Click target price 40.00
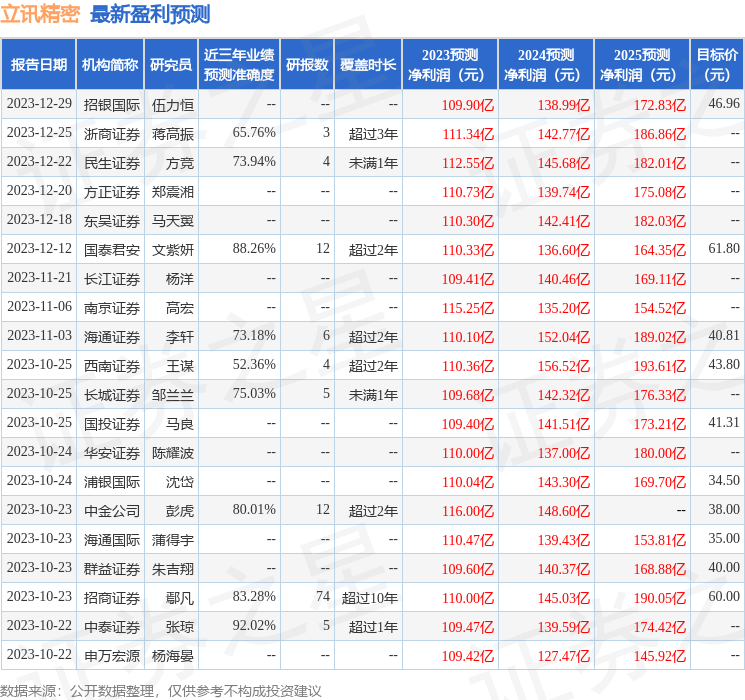The image size is (745, 700). click(724, 567)
